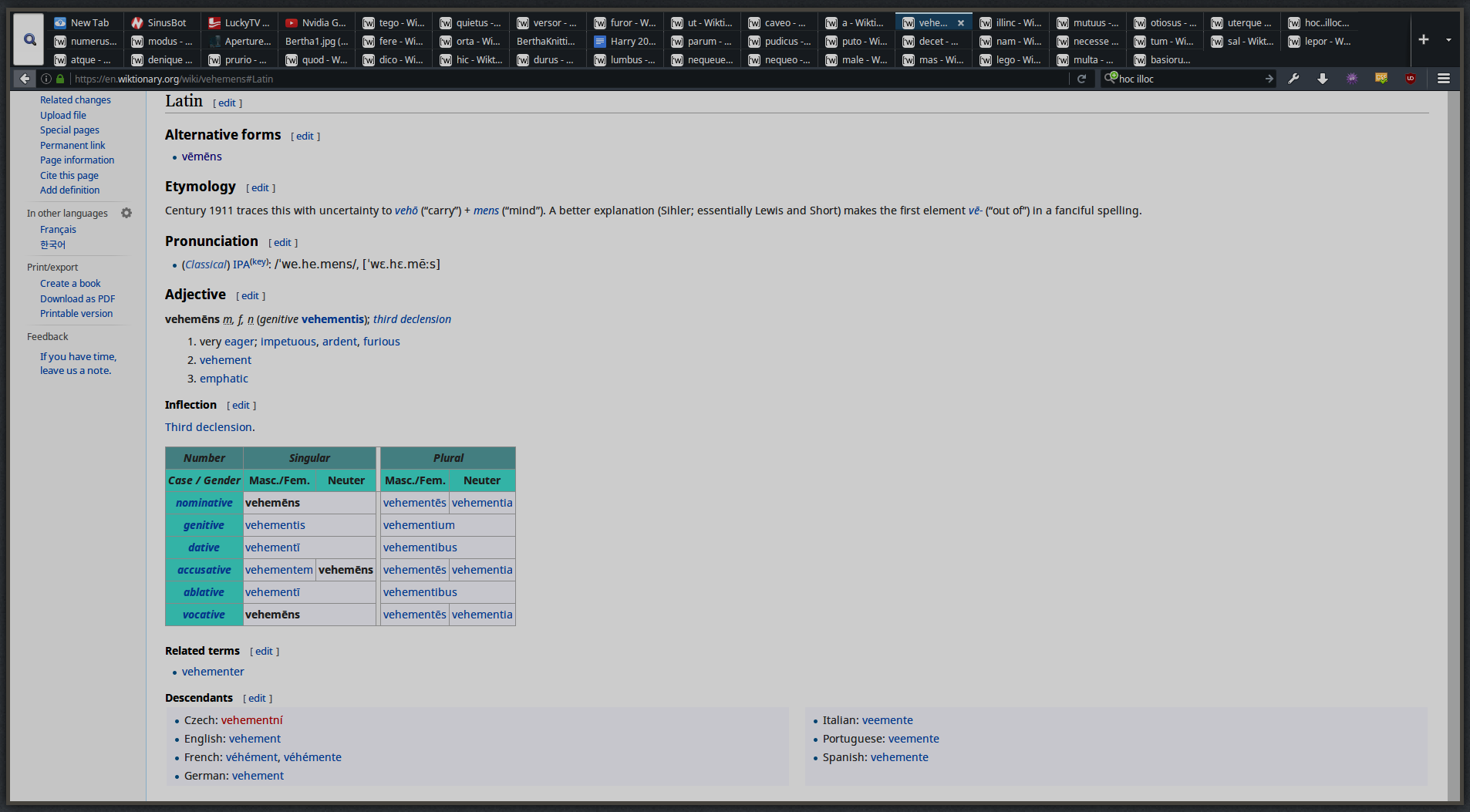The width and height of the screenshot is (1470, 812).
Task: Click the site information circle icon
Action: [46, 79]
